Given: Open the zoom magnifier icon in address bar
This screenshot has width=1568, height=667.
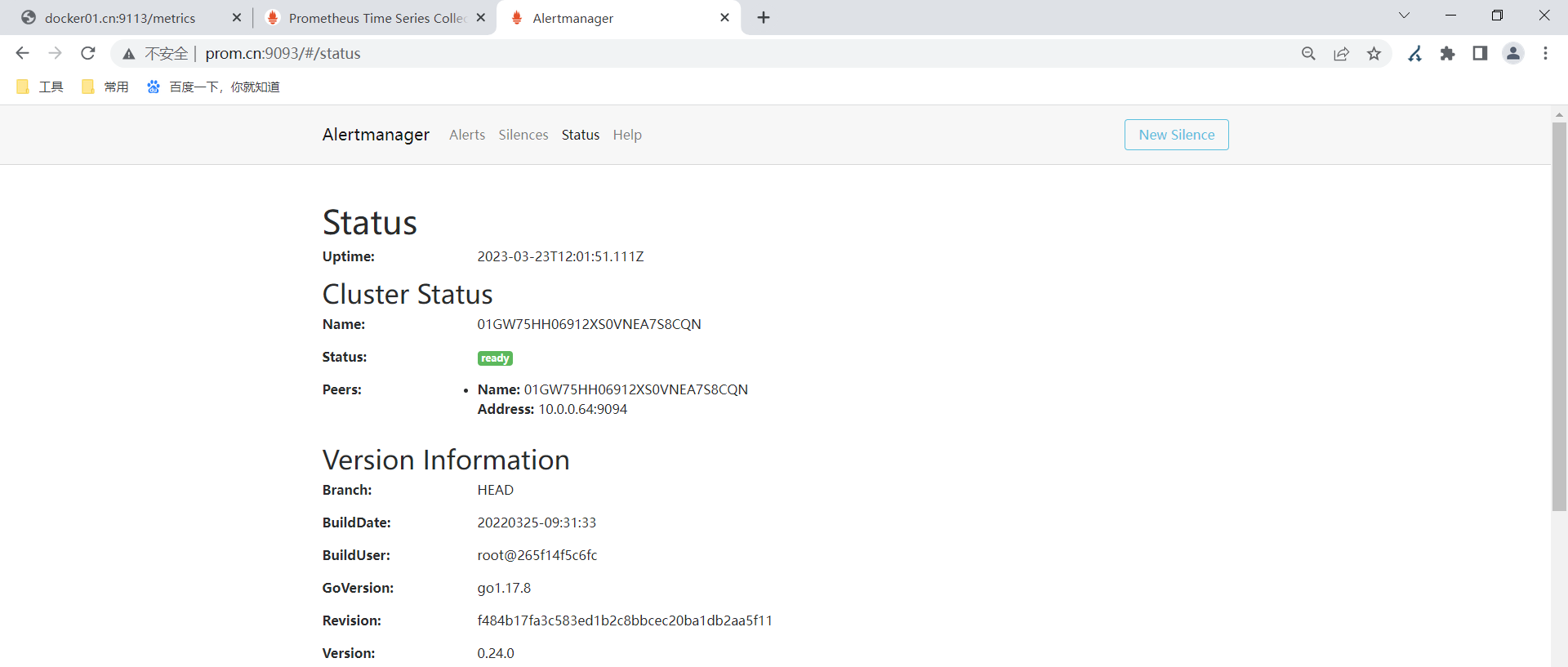Looking at the screenshot, I should (1308, 54).
